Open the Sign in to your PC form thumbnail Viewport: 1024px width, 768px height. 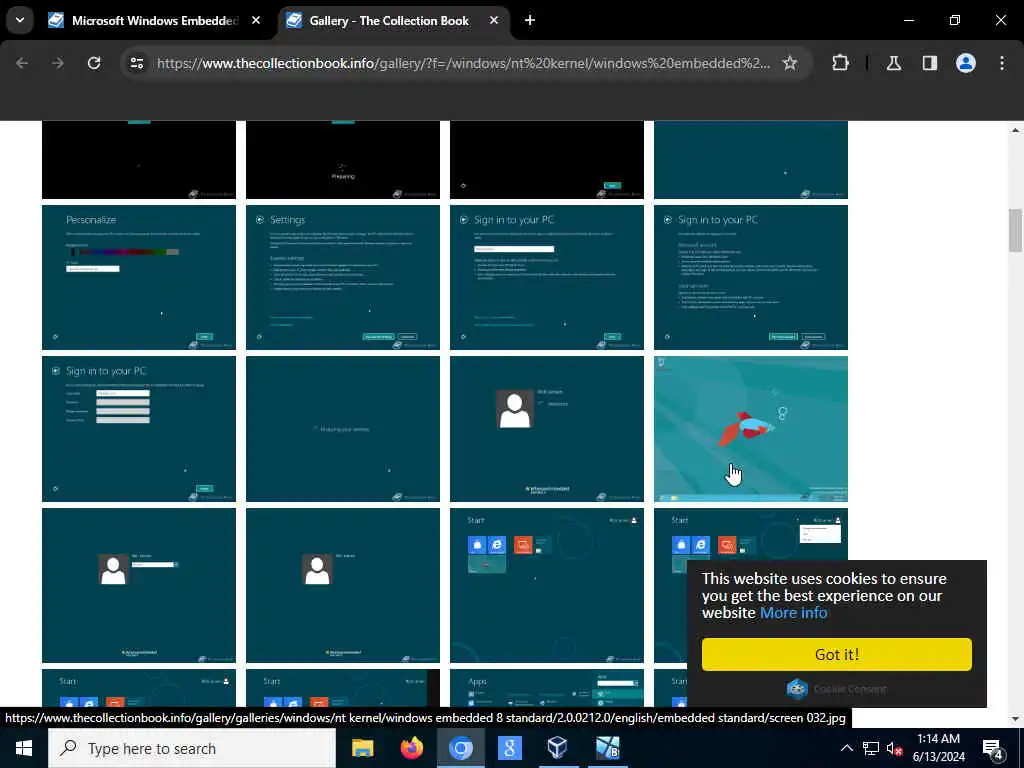click(139, 428)
